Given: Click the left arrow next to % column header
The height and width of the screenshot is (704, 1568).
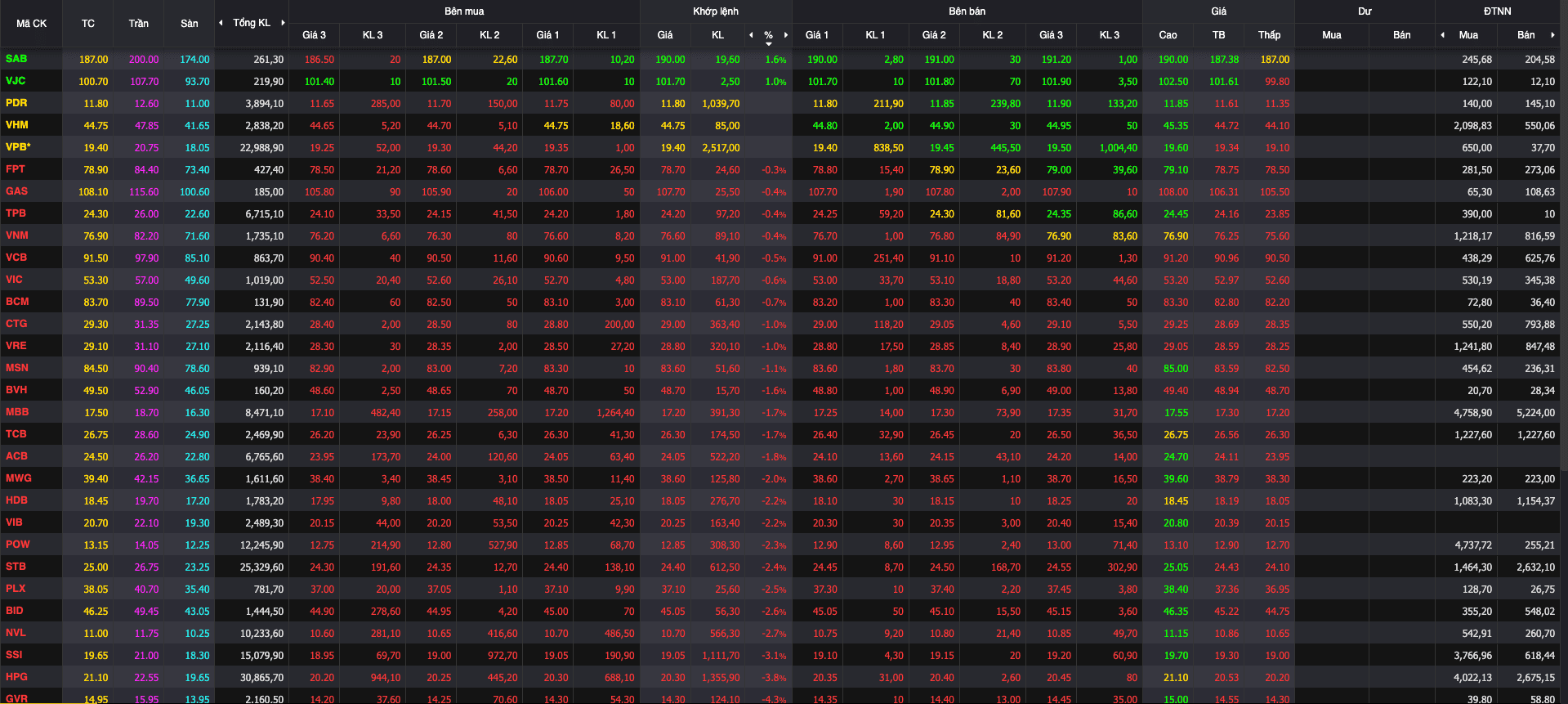Looking at the screenshot, I should 751,35.
